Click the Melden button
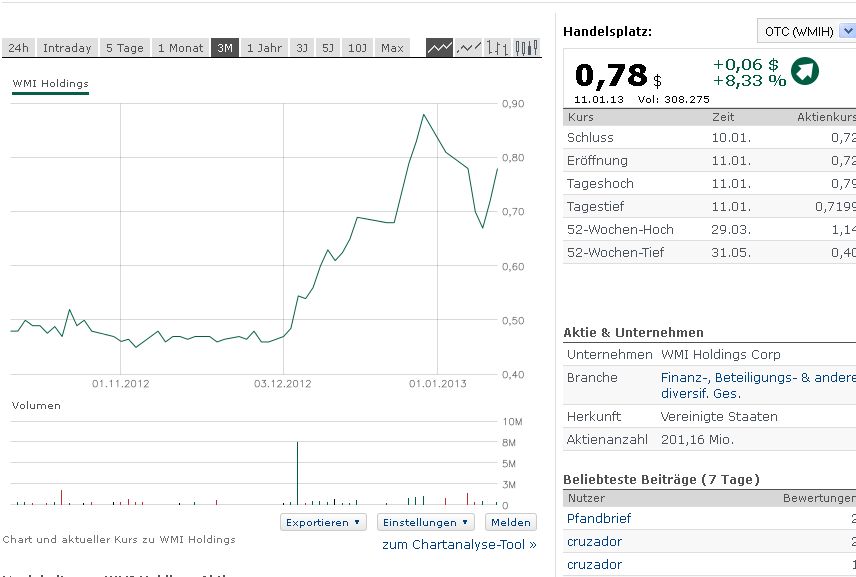This screenshot has height=577, width=856. coord(510,522)
